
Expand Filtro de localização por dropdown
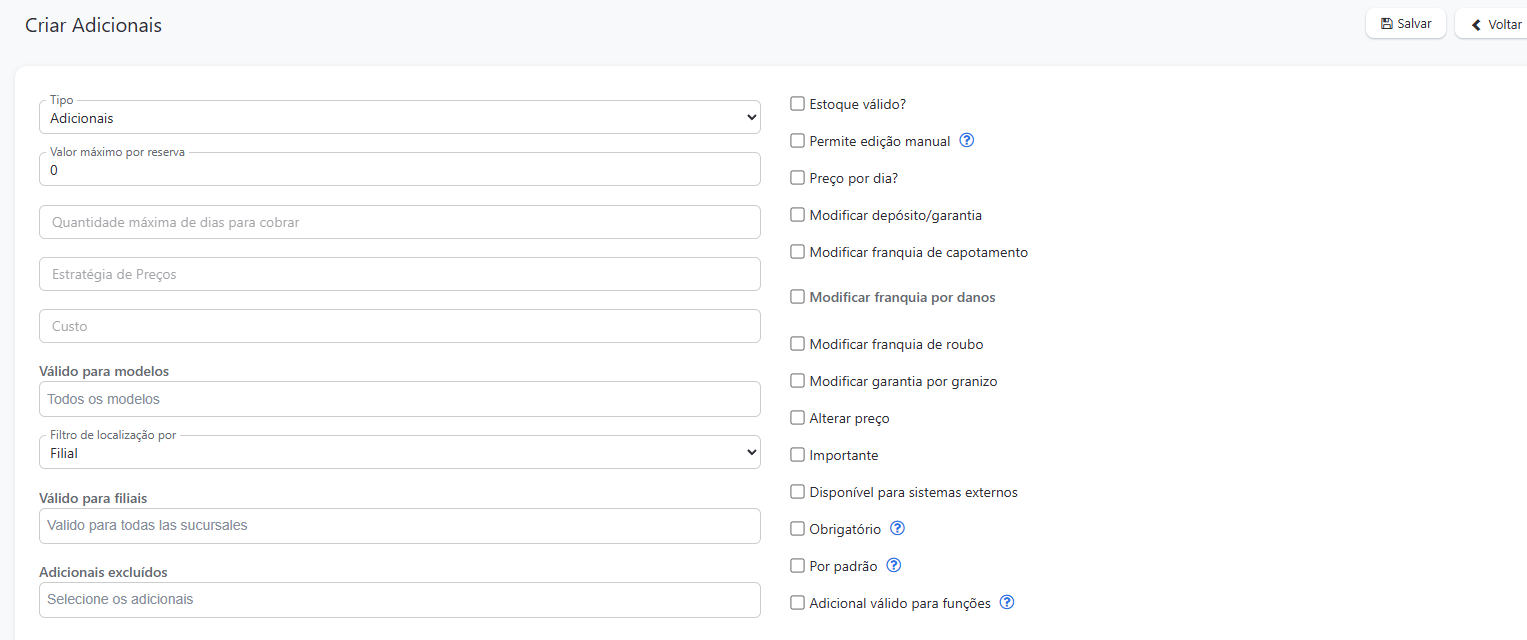[x=400, y=453]
